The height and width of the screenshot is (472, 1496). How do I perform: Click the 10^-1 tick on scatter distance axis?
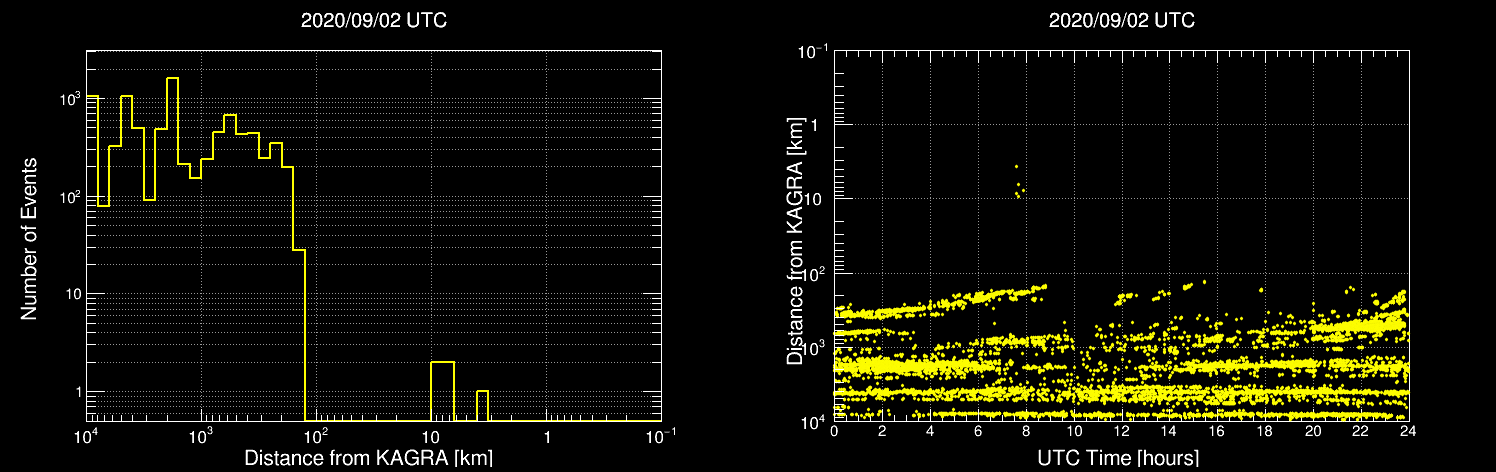[x=812, y=49]
